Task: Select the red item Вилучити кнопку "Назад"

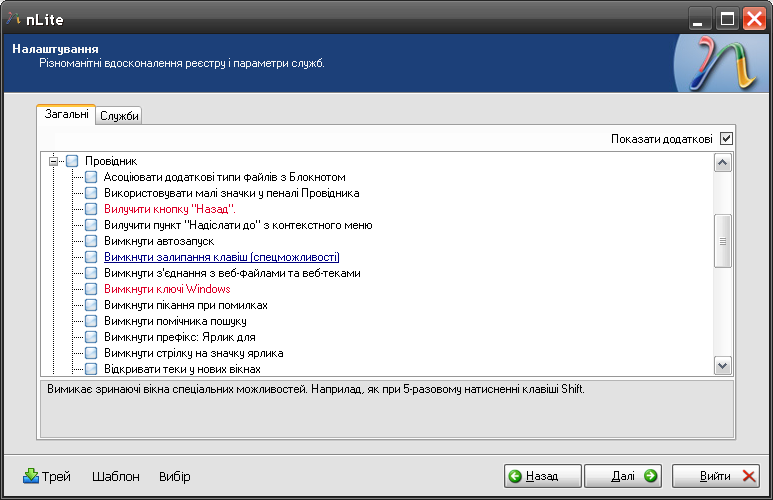Action: click(x=170, y=209)
